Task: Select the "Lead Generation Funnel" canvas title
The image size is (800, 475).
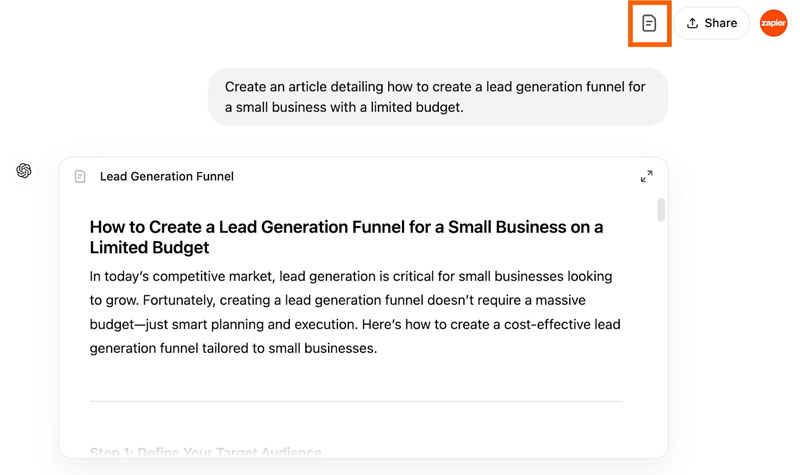Action: click(x=166, y=177)
